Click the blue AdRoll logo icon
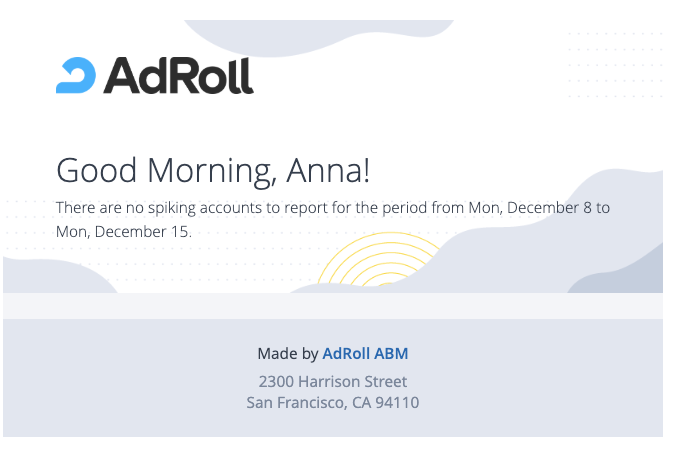Viewport: 685px width, 451px height. pyautogui.click(x=76, y=76)
